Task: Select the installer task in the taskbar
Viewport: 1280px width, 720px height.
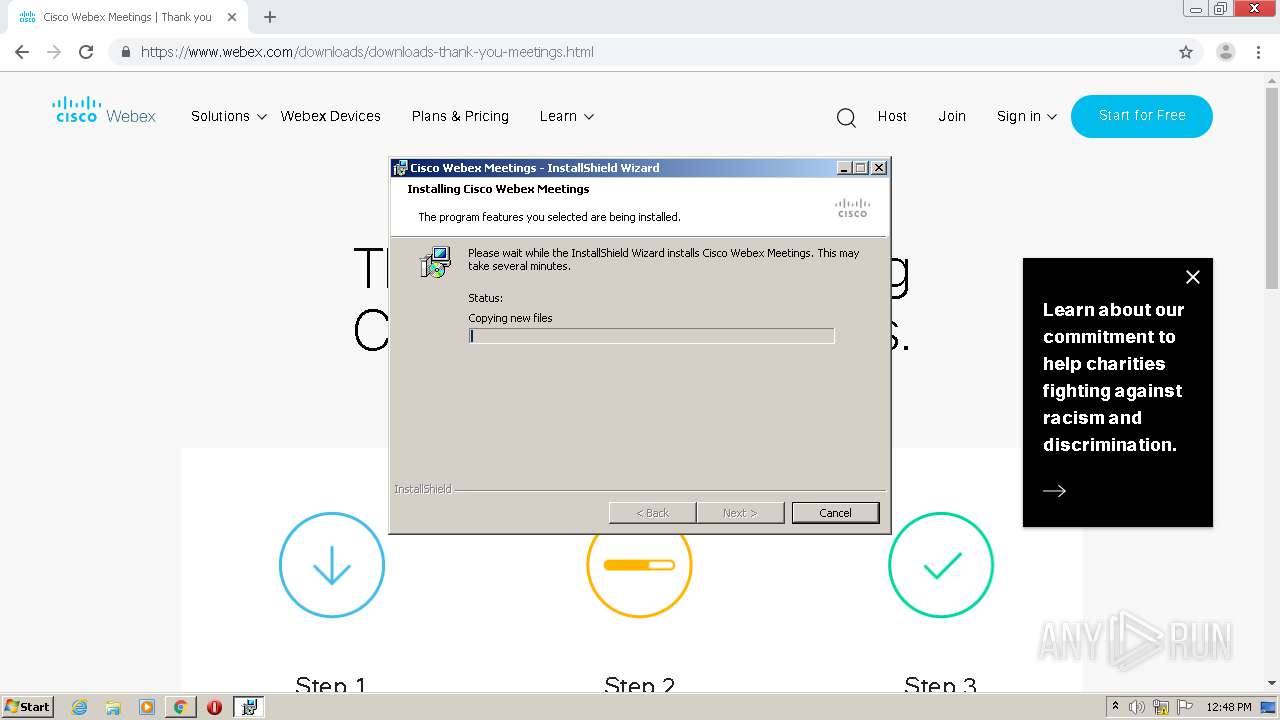Action: pos(249,707)
